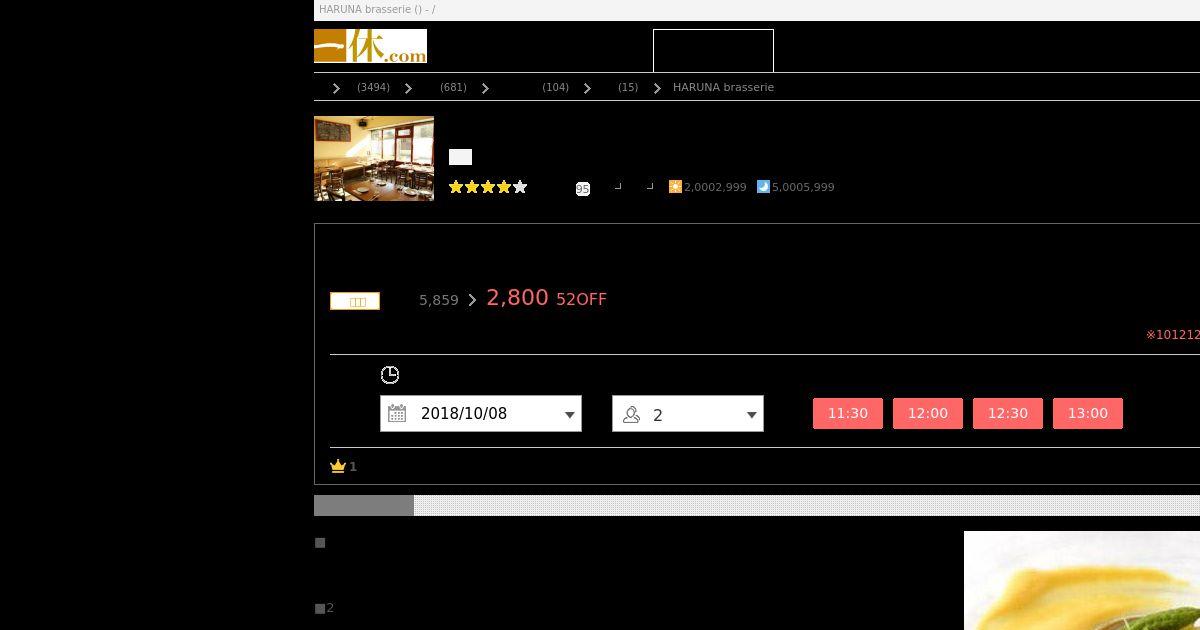
Task: Click the yellow-bordered plan label badge
Action: point(355,301)
